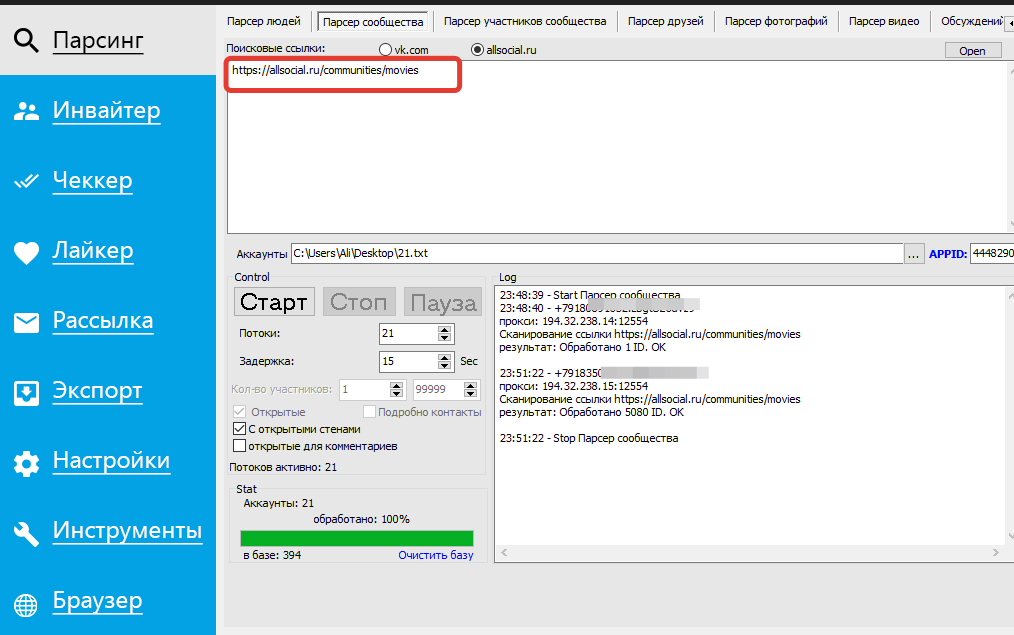Open the Браузер globe icon
The image size is (1014, 635).
26,605
